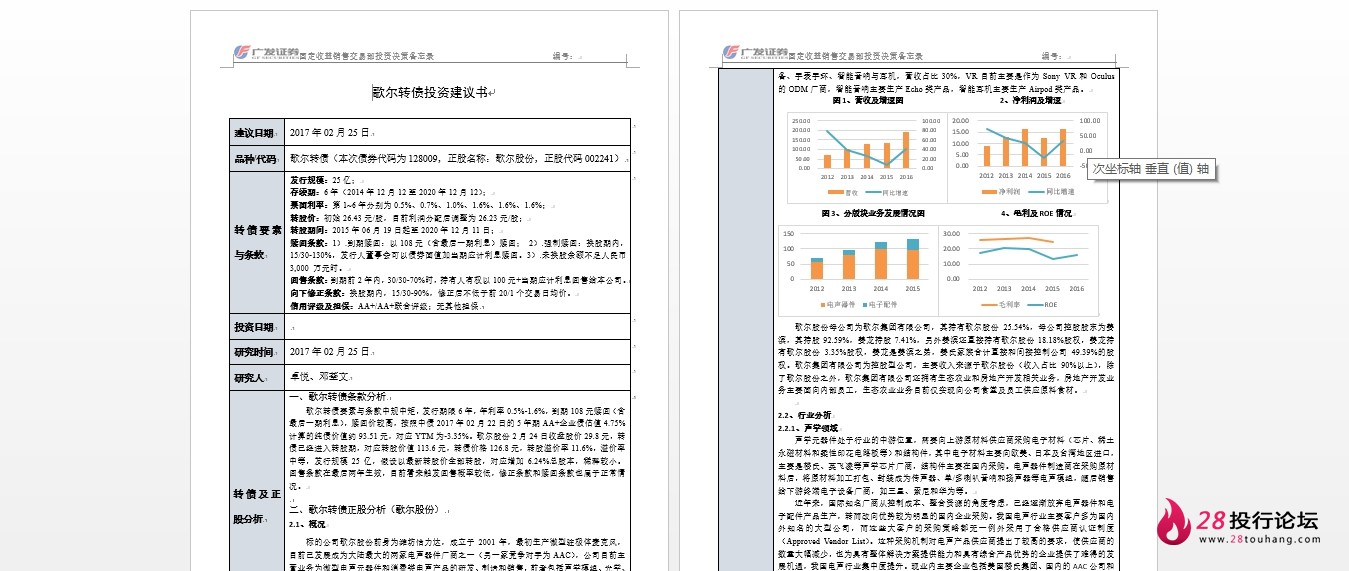Screen dimensions: 1349x571
Task: Select the 投资日期 label cell
Action: click(x=257, y=327)
